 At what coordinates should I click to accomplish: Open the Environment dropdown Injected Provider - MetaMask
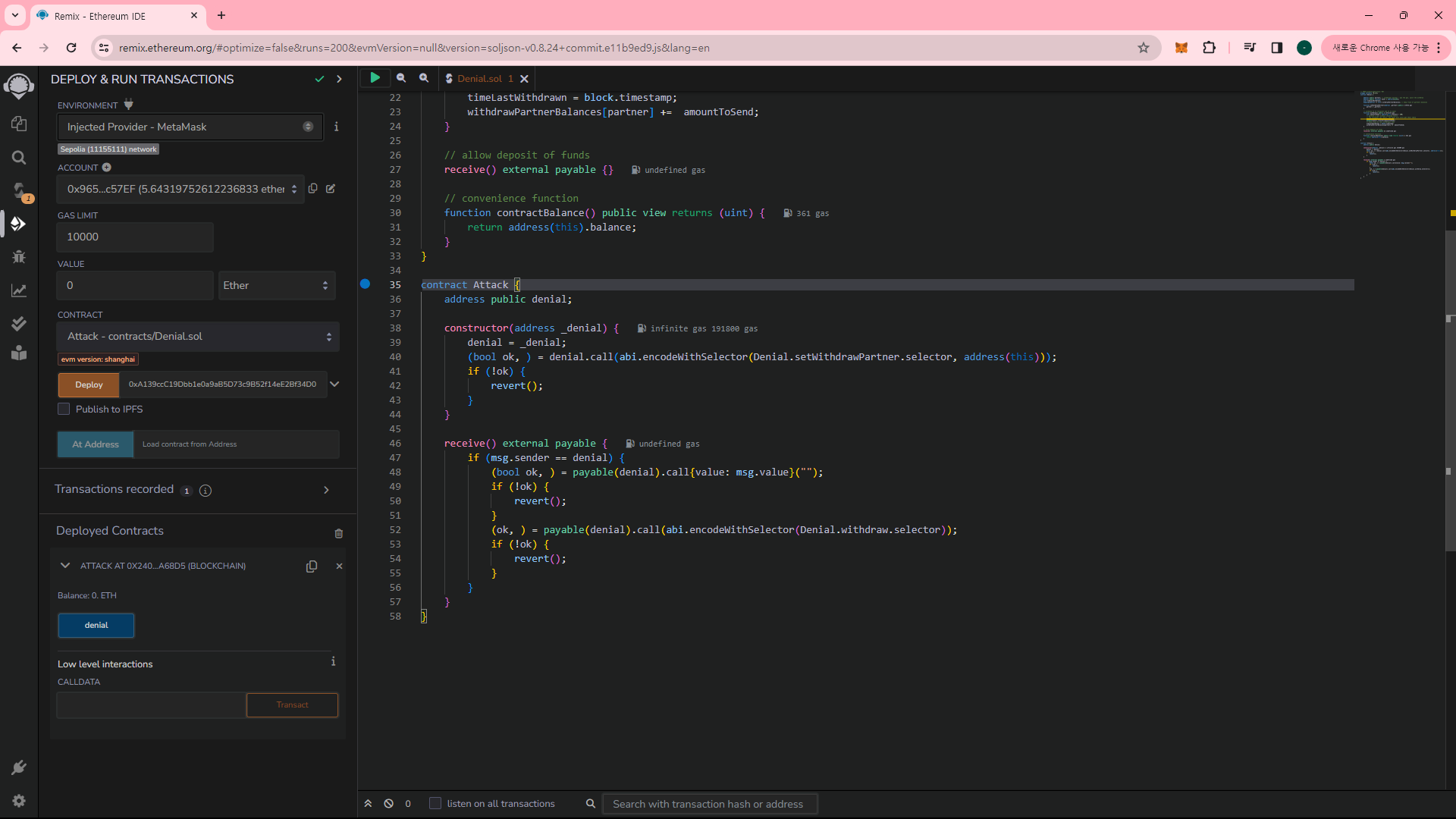pos(190,127)
